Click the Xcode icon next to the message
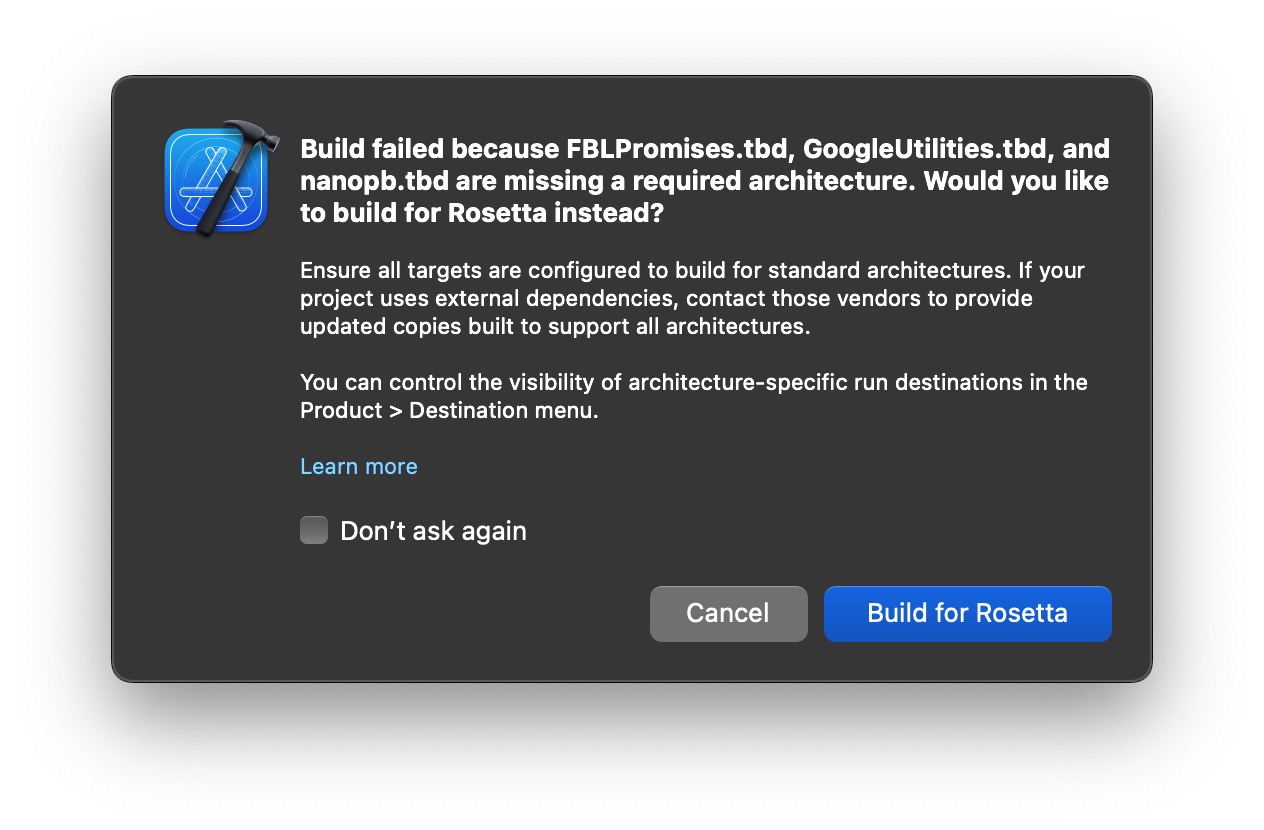 [217, 180]
